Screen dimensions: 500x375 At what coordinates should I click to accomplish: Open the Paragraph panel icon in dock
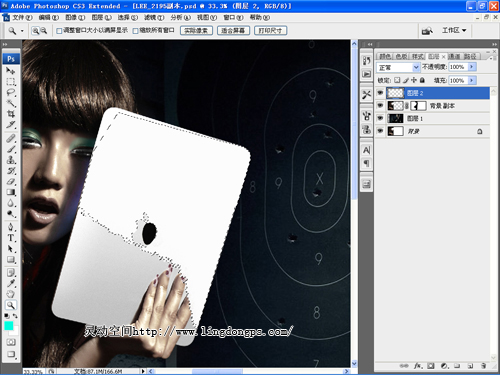(x=366, y=163)
